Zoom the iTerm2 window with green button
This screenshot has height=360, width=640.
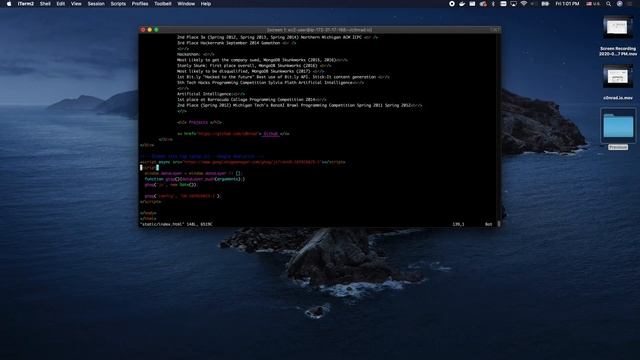pos(156,30)
